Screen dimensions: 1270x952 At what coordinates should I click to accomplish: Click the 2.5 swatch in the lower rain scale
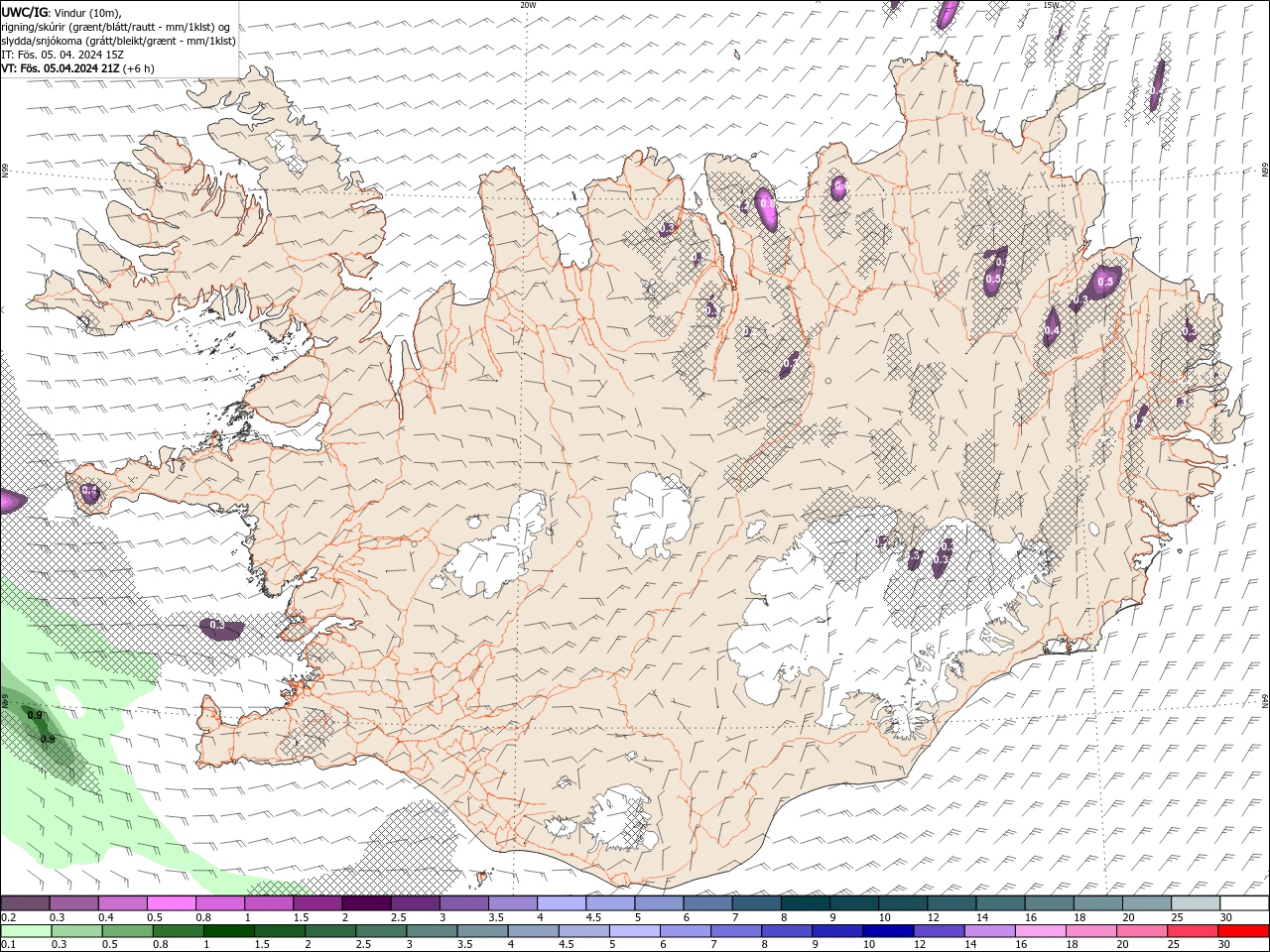point(383,931)
